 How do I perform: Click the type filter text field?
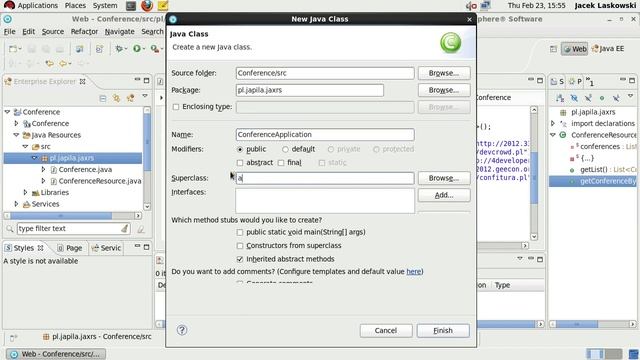(x=73, y=229)
